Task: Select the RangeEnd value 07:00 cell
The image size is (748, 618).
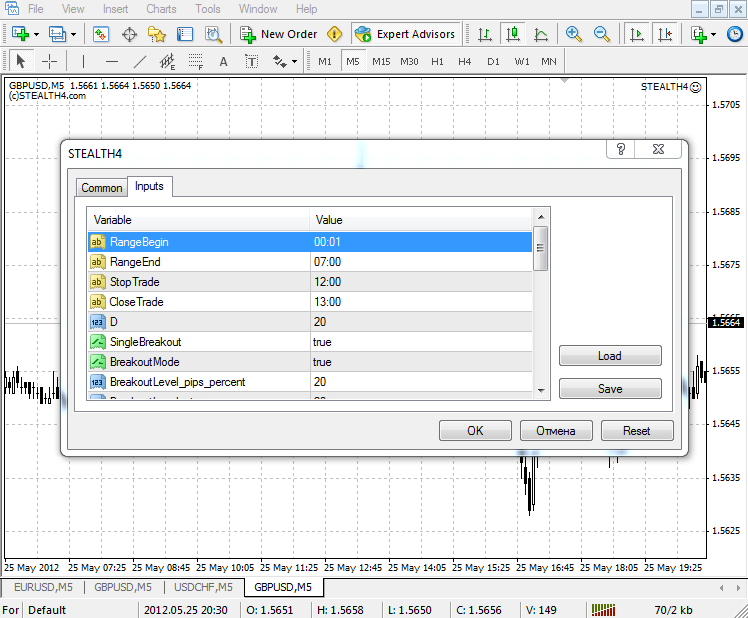Action: 421,262
